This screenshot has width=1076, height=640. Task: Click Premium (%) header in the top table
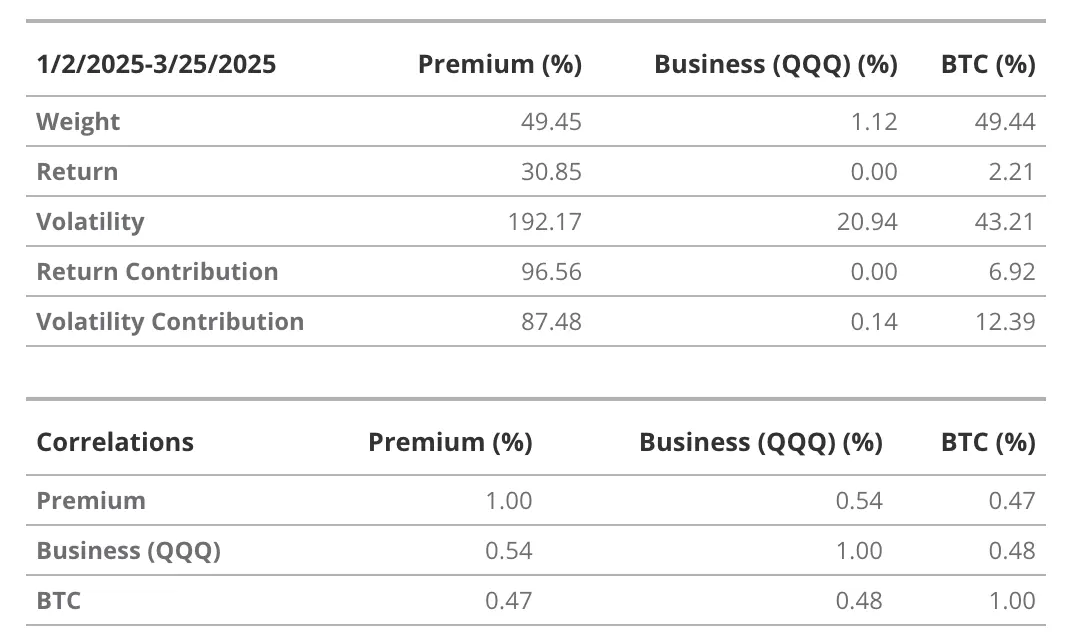[x=499, y=65]
